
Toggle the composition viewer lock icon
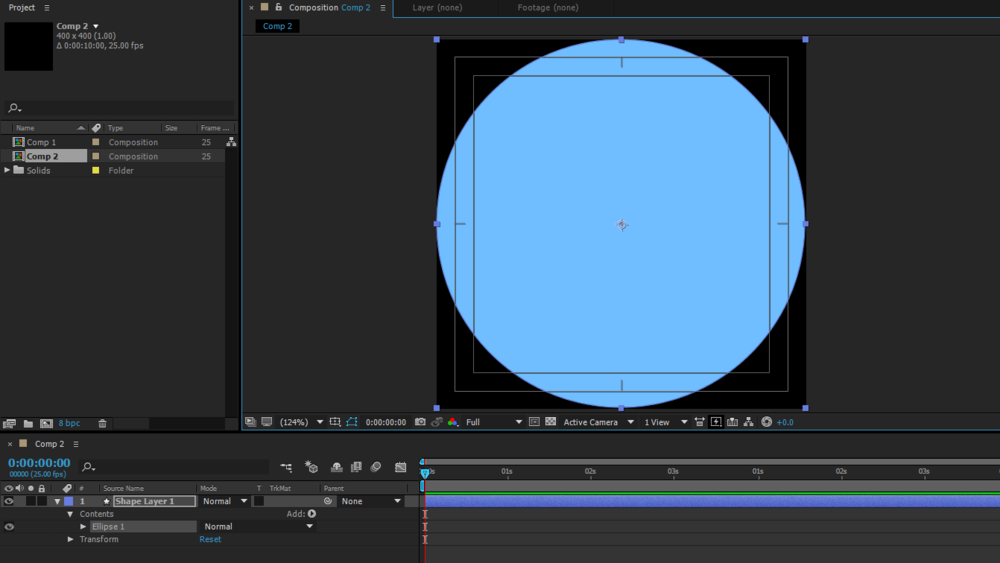279,7
